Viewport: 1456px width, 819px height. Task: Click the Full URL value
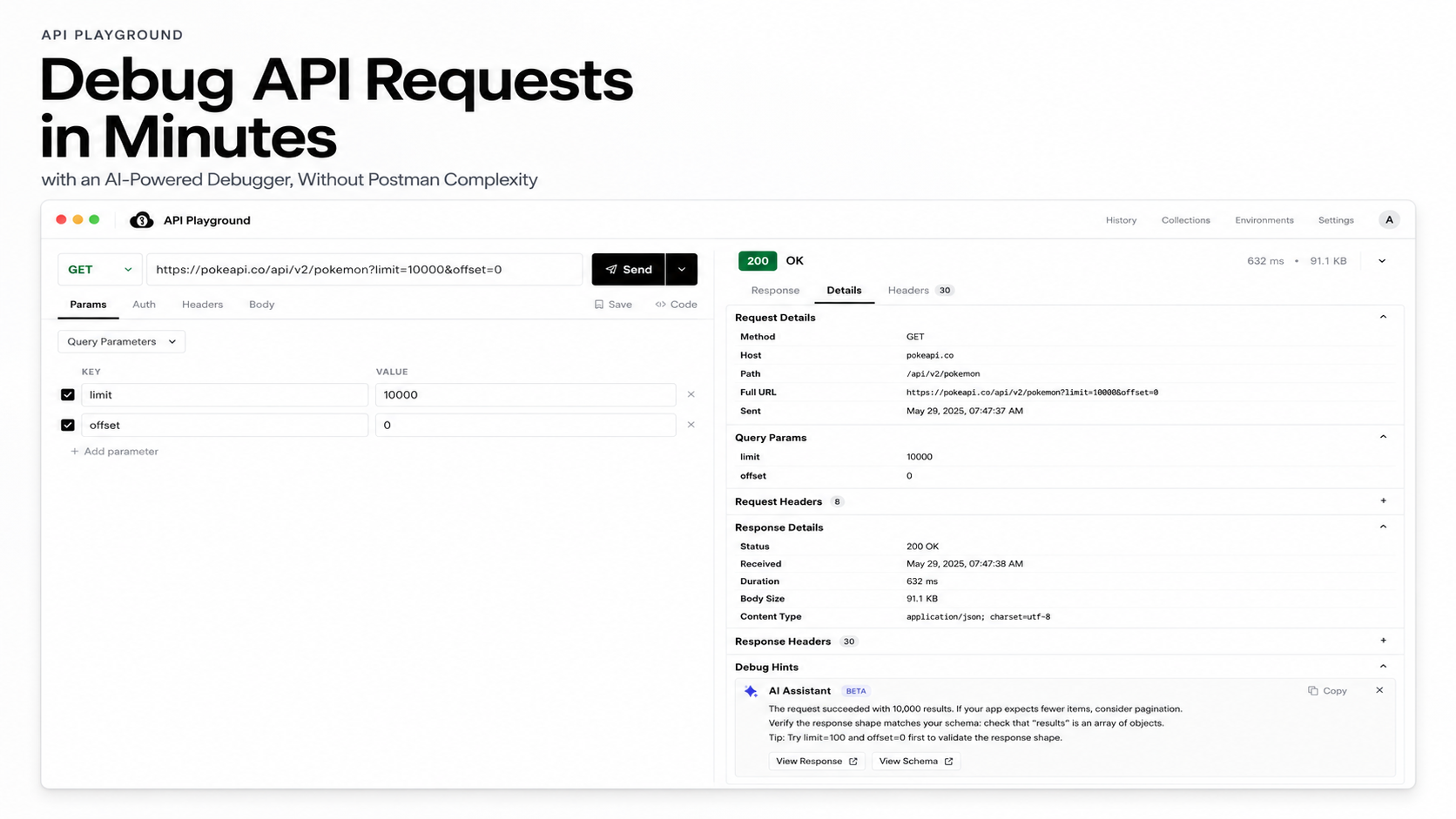pyautogui.click(x=1032, y=393)
